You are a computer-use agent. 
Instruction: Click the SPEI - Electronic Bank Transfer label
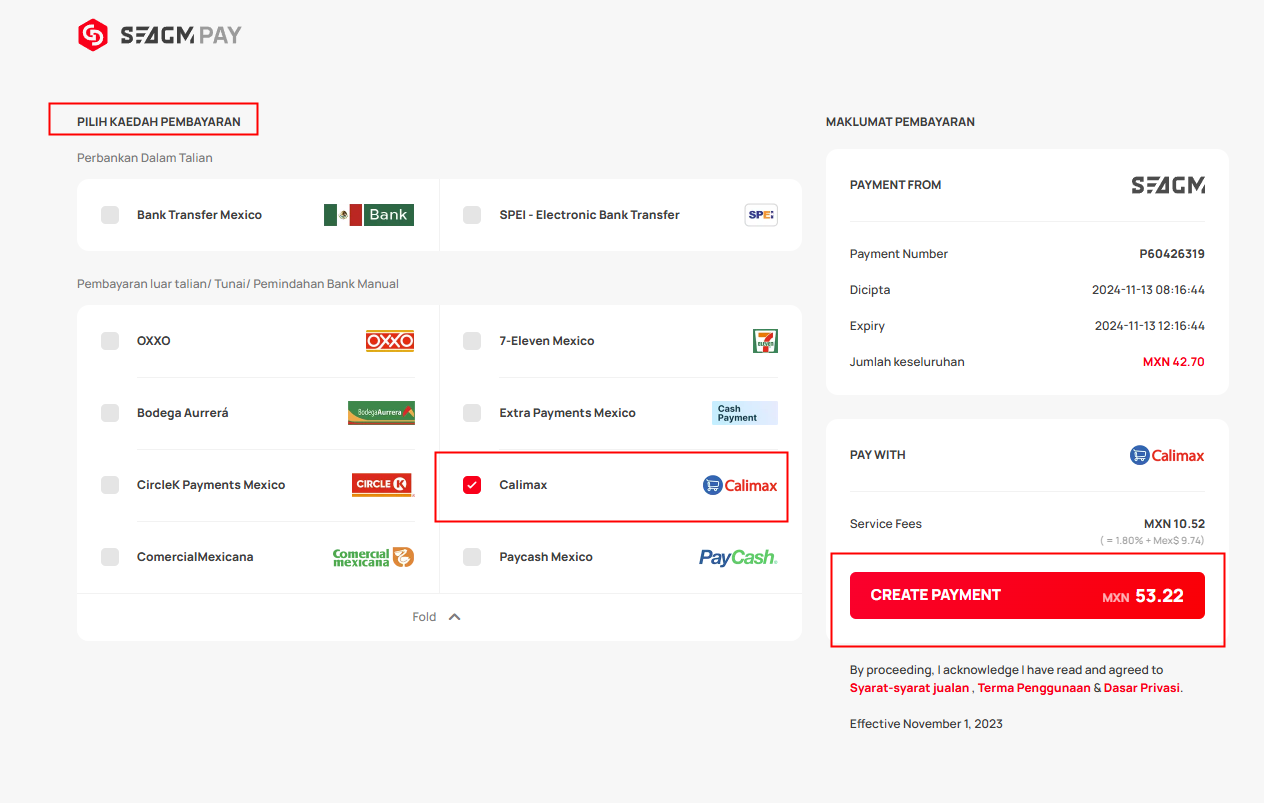pos(589,215)
